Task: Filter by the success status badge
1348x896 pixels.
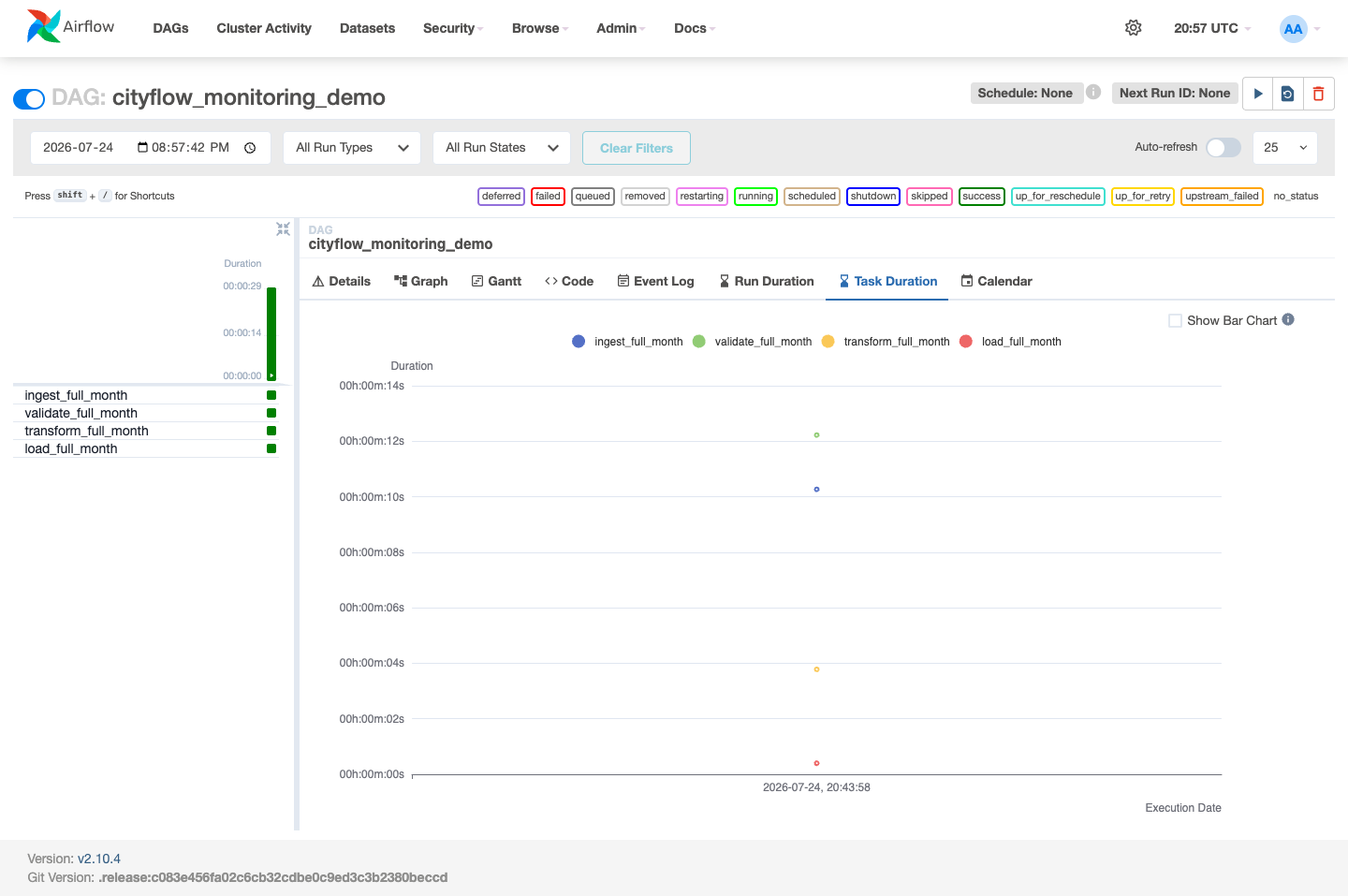Action: (981, 196)
